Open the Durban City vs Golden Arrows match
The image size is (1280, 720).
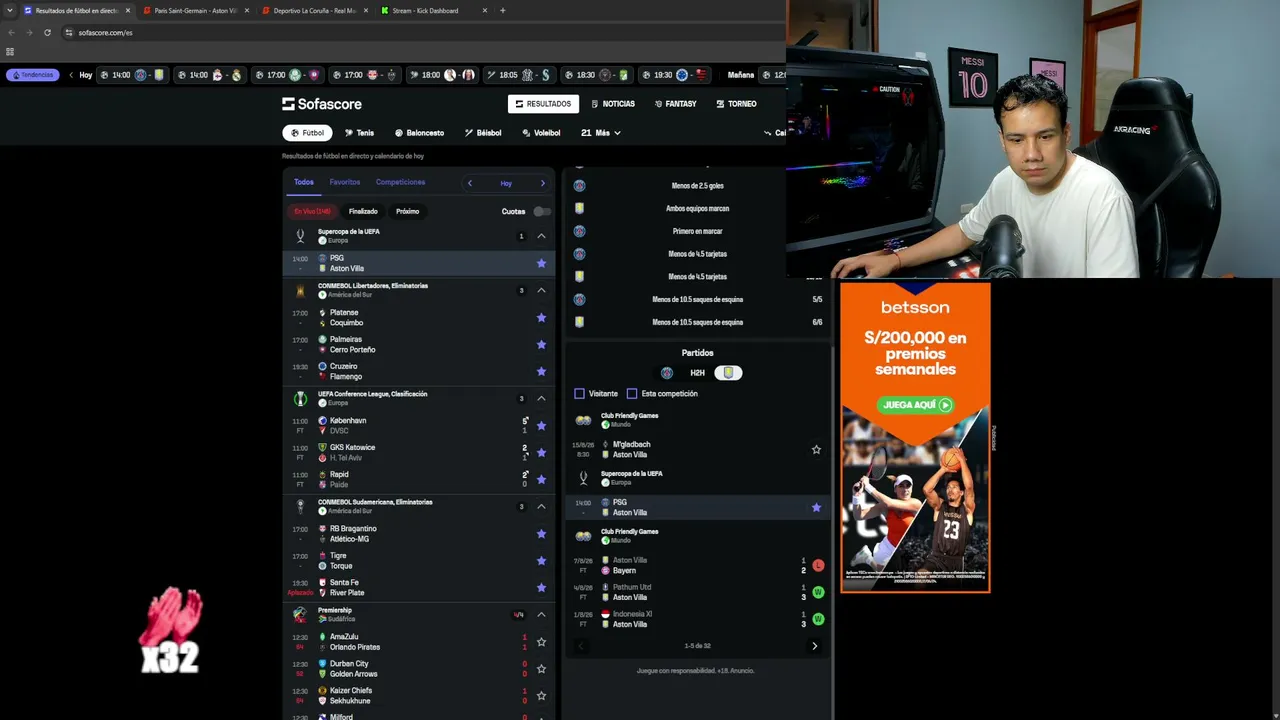pos(419,669)
